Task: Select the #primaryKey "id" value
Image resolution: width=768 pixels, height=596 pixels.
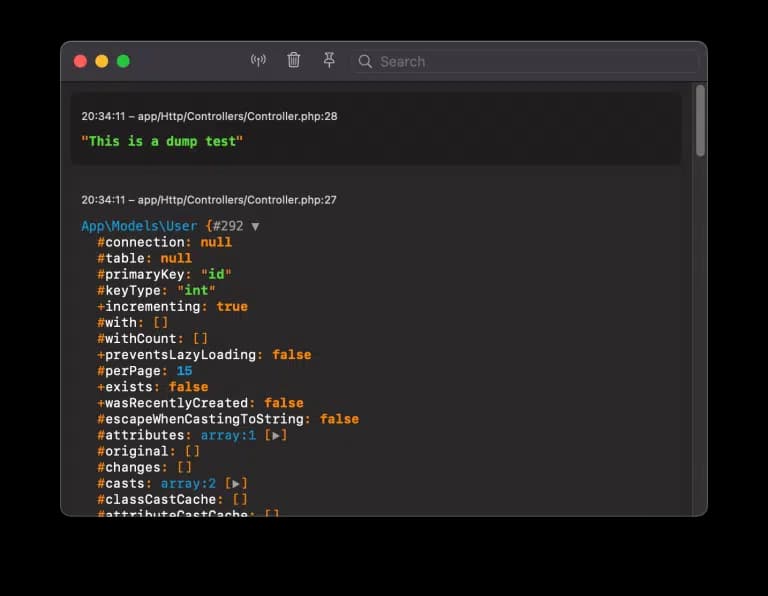Action: [216, 274]
